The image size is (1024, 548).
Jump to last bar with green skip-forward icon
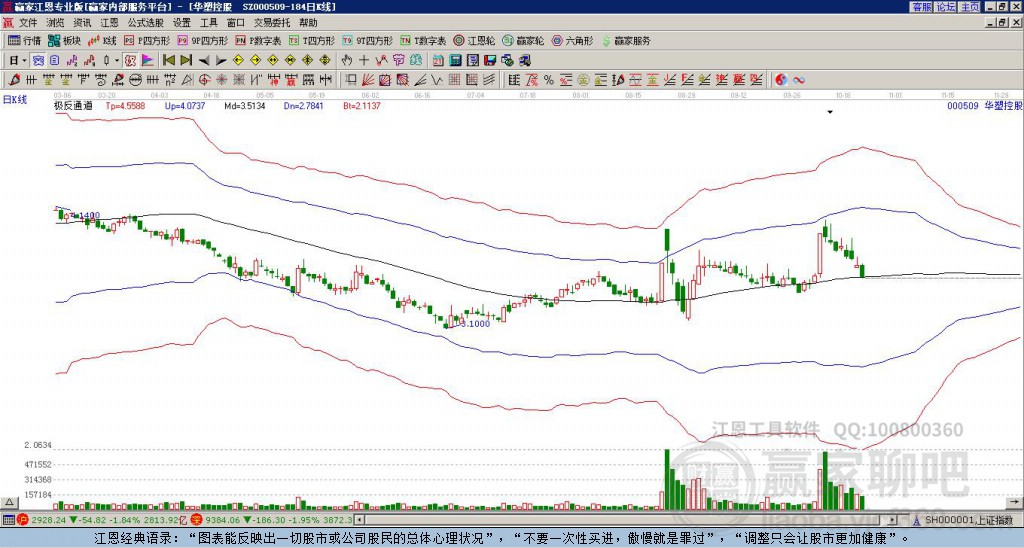(x=186, y=60)
